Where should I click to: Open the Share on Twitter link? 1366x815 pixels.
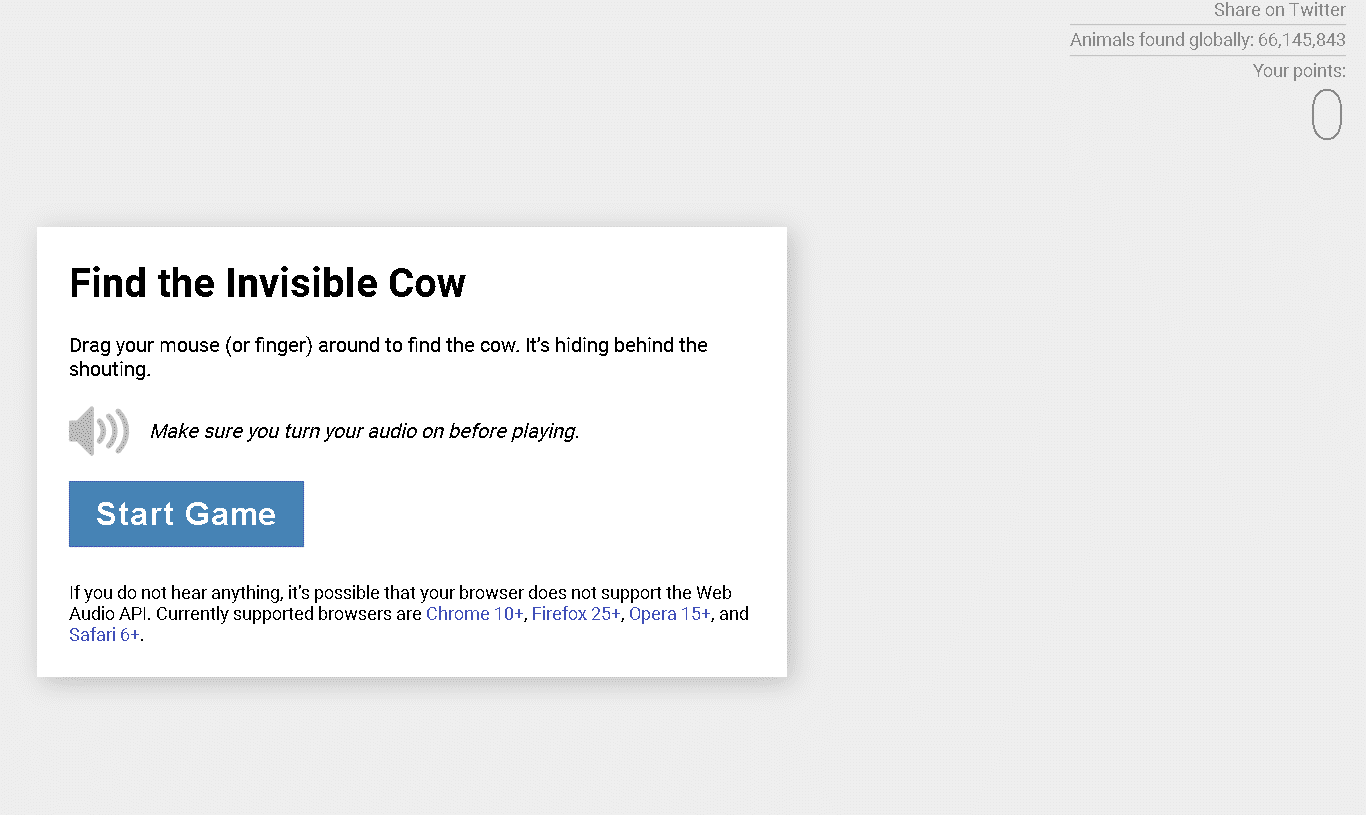(x=1279, y=10)
